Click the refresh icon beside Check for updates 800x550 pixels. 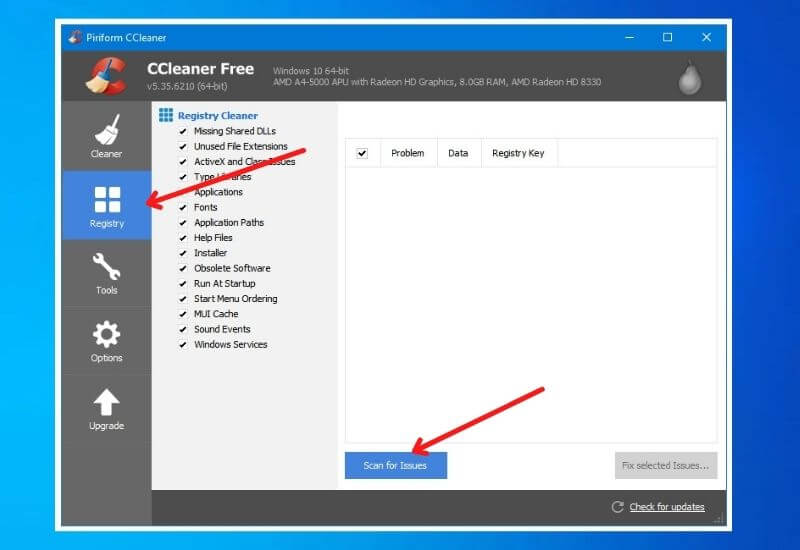coord(618,507)
